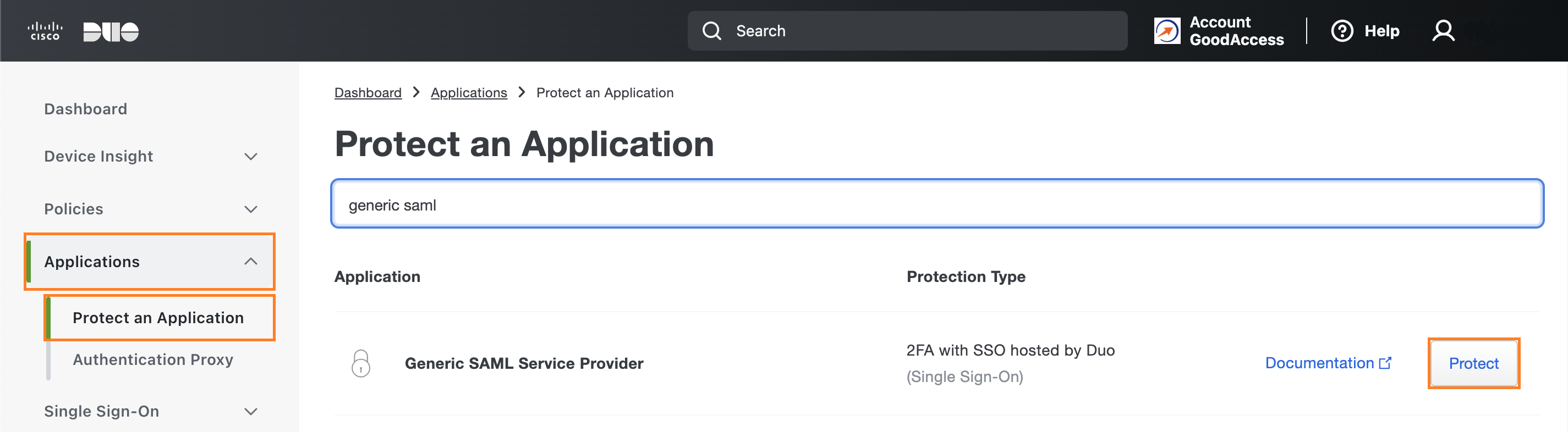This screenshot has width=1568, height=432.
Task: Click the lock icon beside Generic SAML Service Provider
Action: [x=361, y=363]
